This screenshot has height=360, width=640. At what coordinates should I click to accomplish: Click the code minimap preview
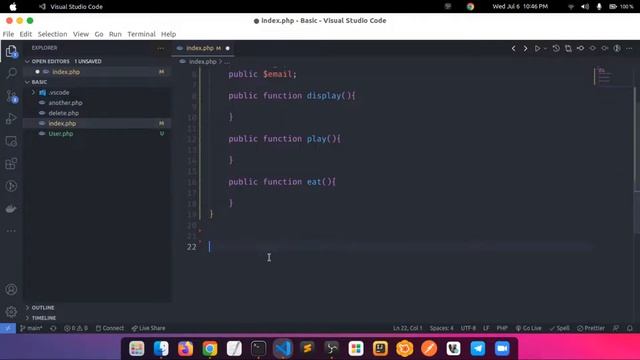click(x=604, y=76)
